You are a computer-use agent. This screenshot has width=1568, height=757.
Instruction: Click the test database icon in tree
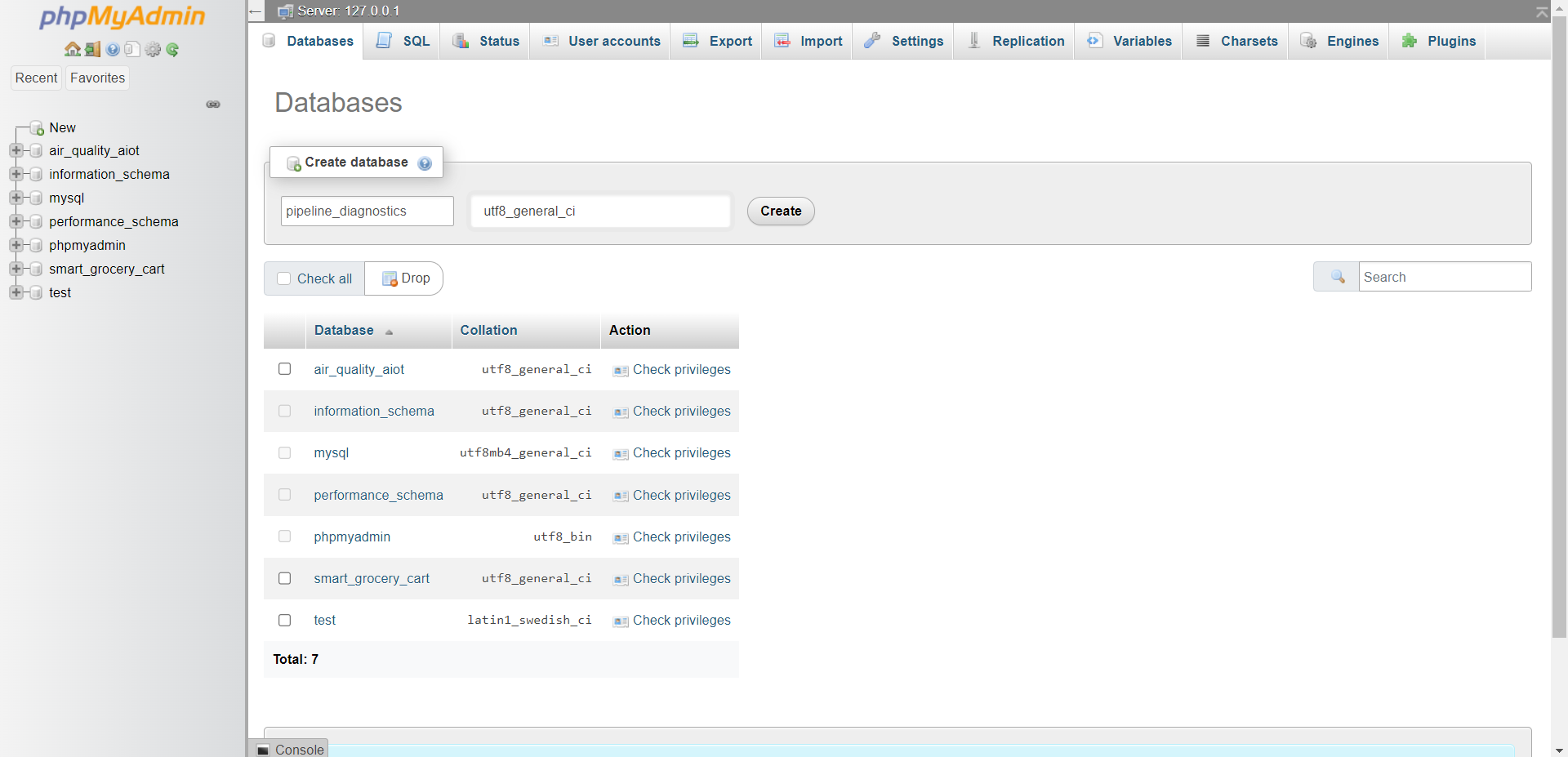click(x=36, y=293)
